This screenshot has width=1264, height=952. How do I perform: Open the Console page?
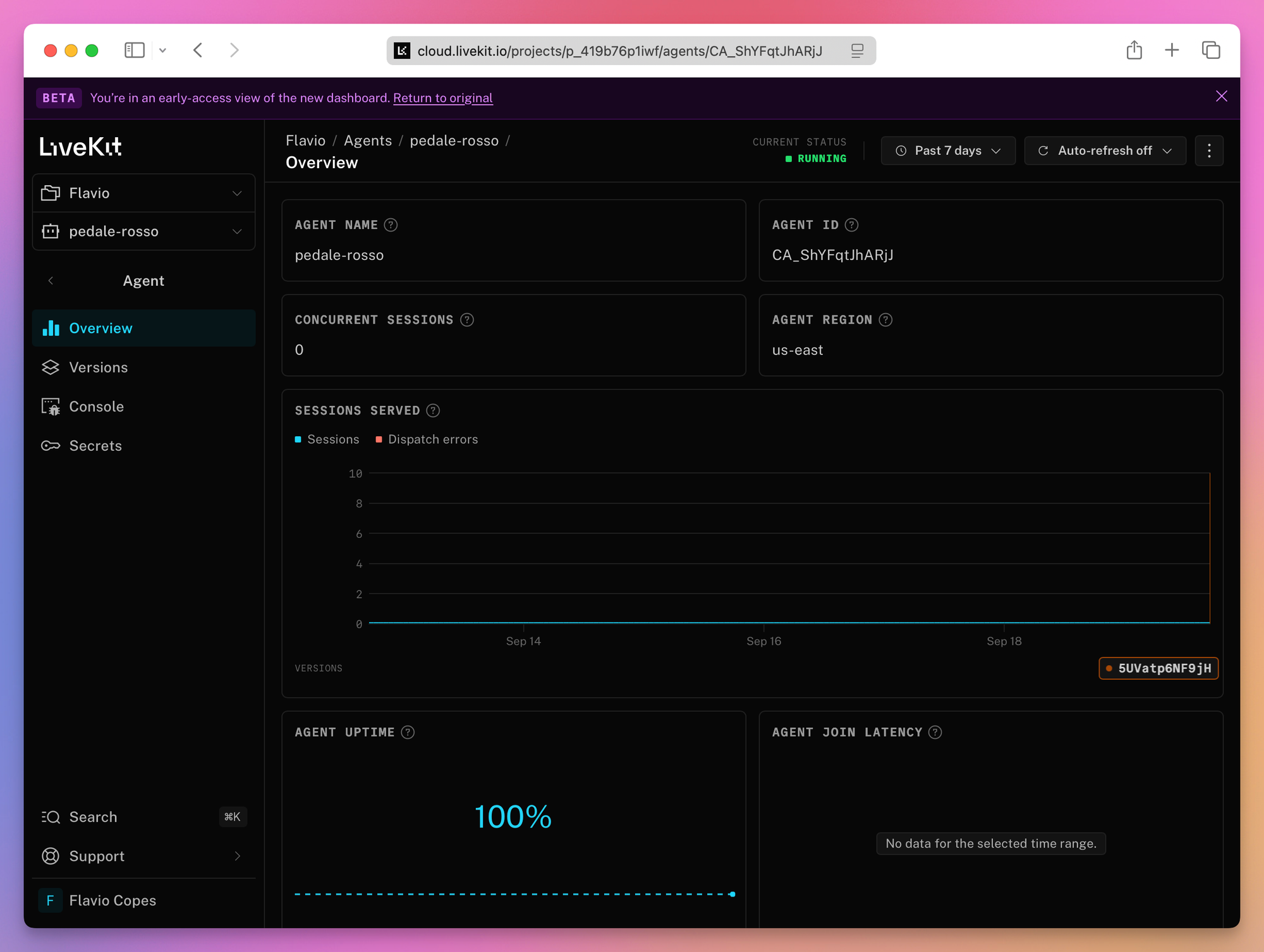tap(143, 406)
